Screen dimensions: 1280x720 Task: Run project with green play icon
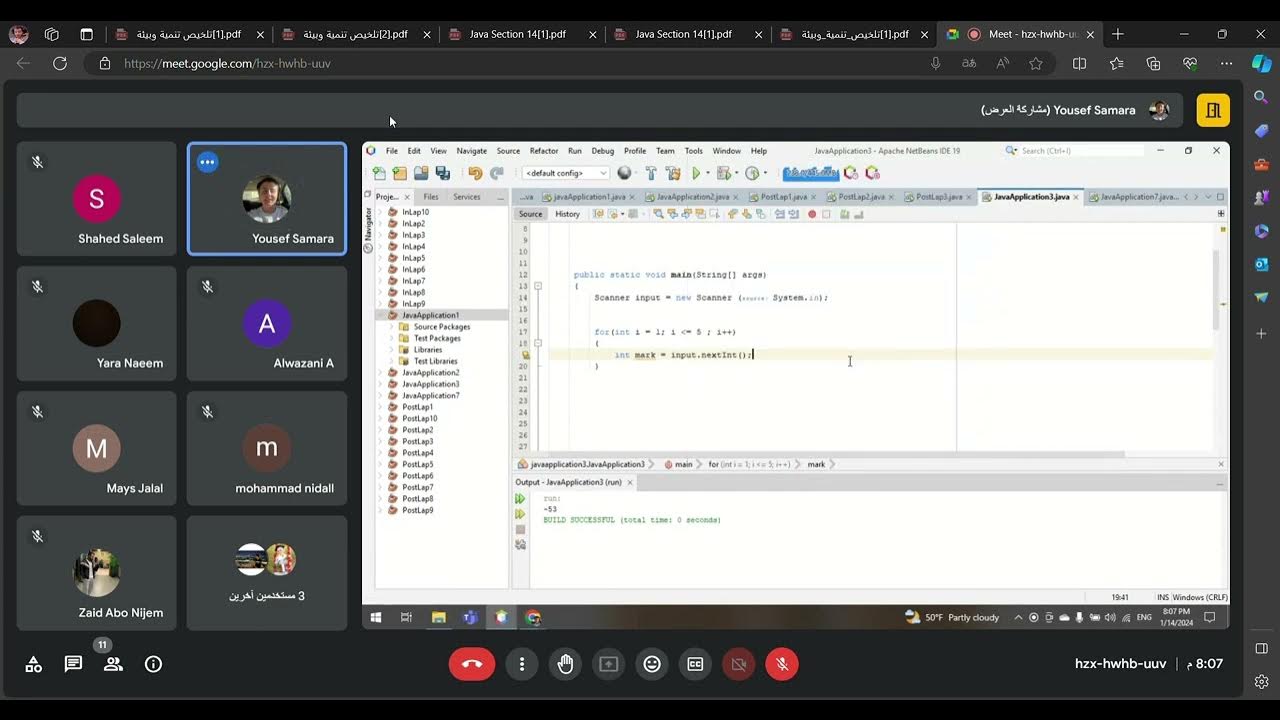[697, 173]
